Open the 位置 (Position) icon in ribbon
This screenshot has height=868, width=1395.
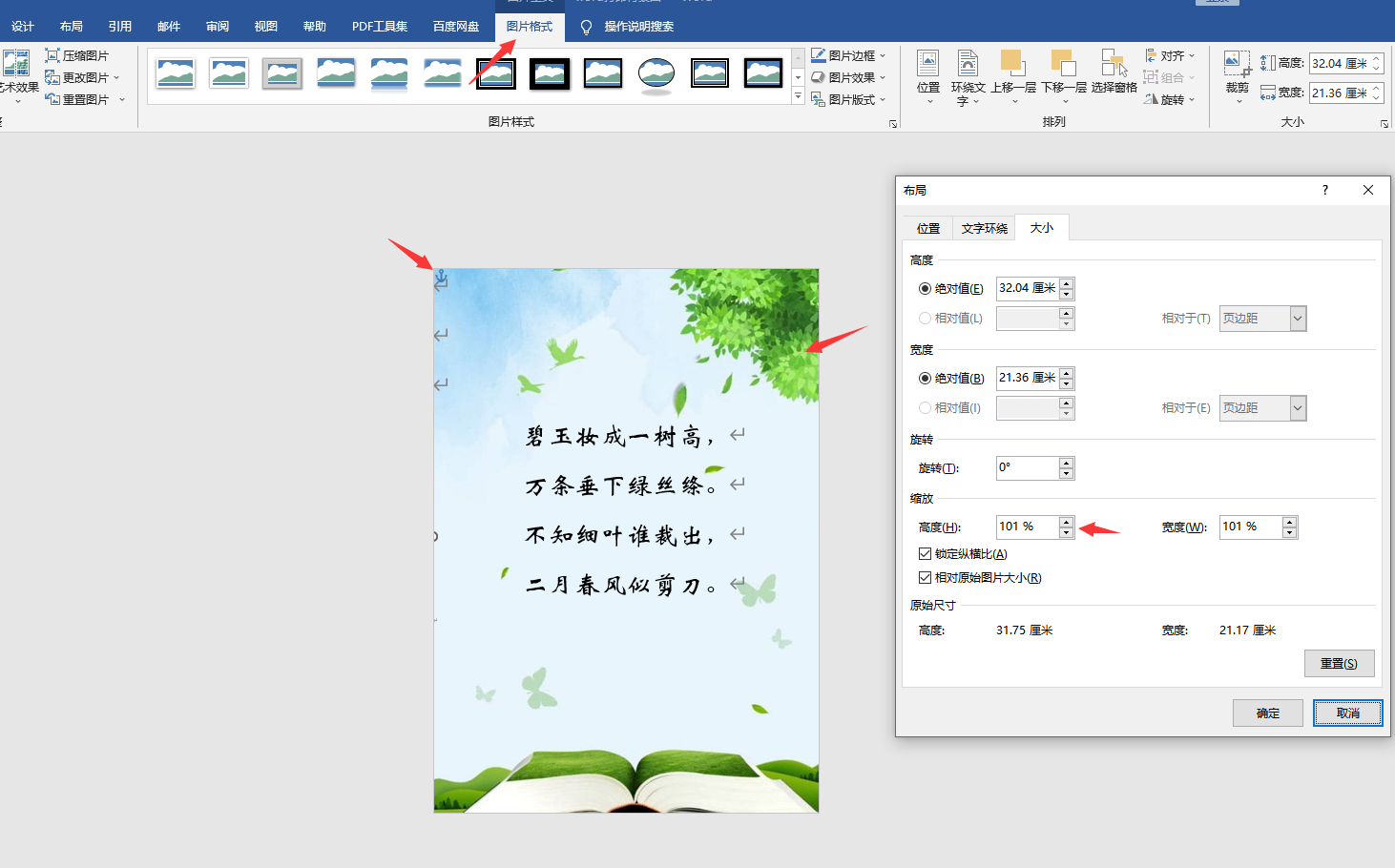click(927, 64)
